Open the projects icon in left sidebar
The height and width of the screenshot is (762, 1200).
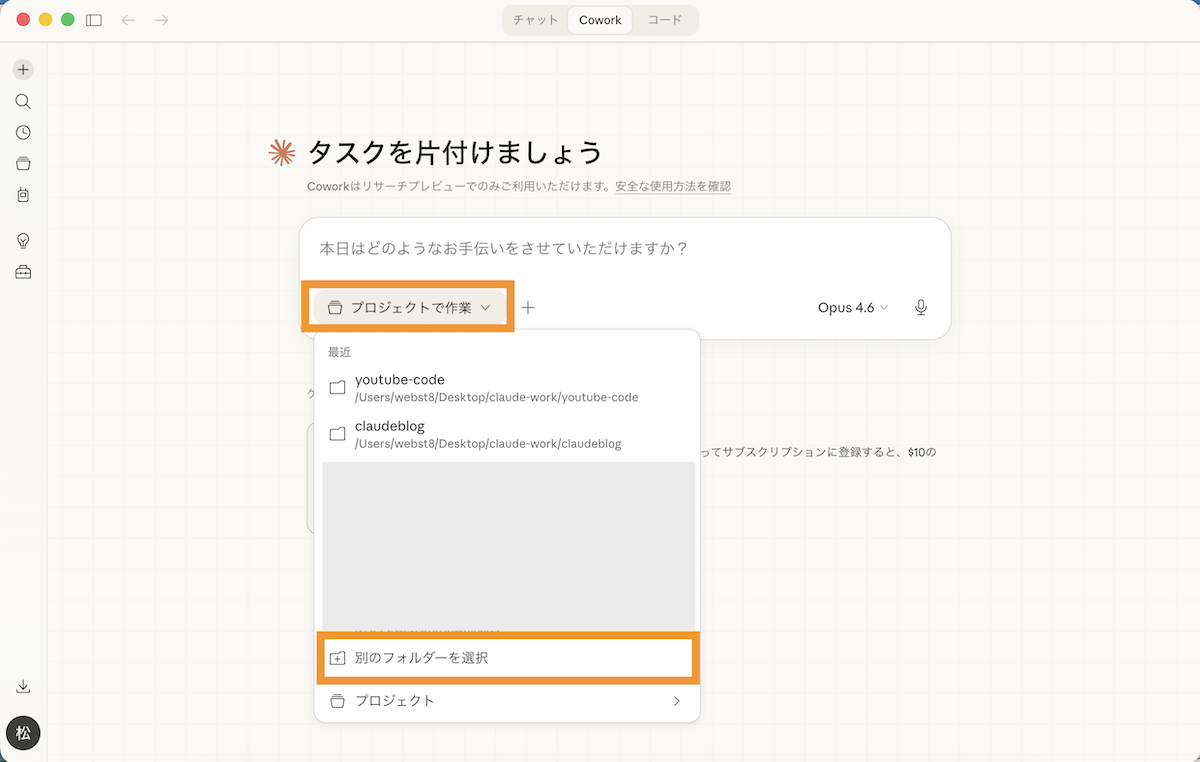(x=23, y=163)
